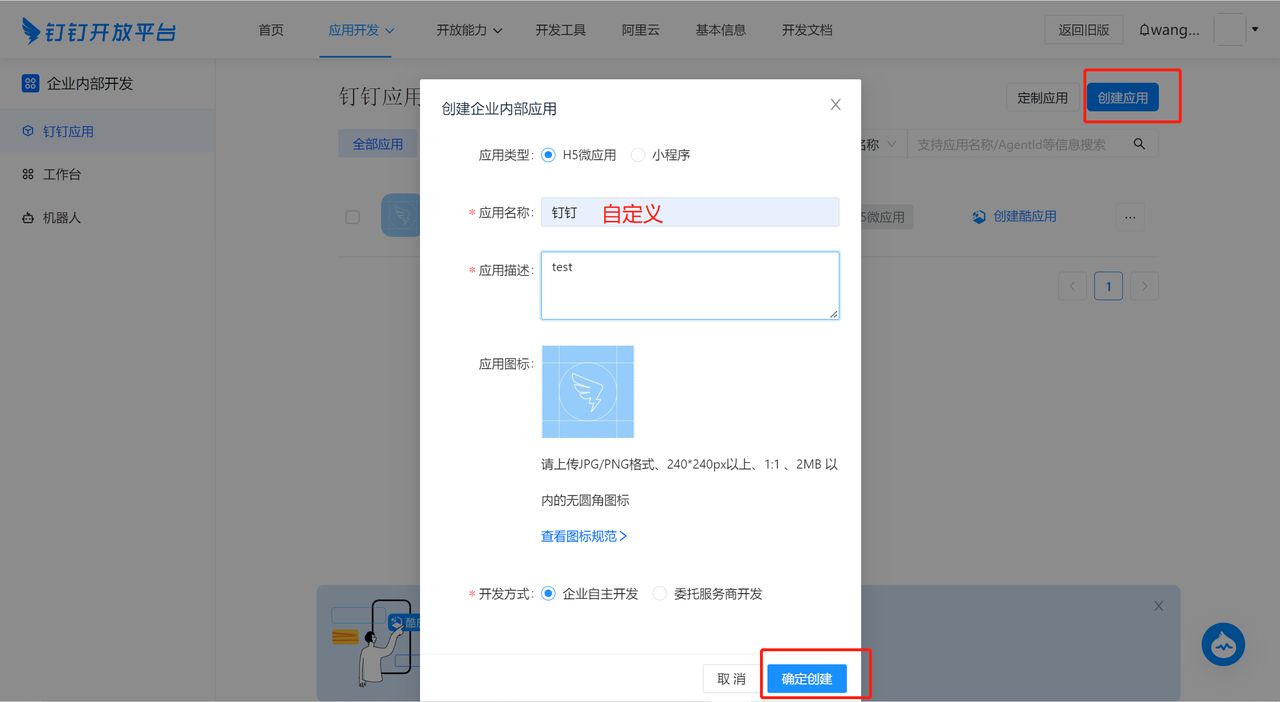Focus the 应用描述 text area
The width and height of the screenshot is (1280, 702).
click(x=690, y=286)
